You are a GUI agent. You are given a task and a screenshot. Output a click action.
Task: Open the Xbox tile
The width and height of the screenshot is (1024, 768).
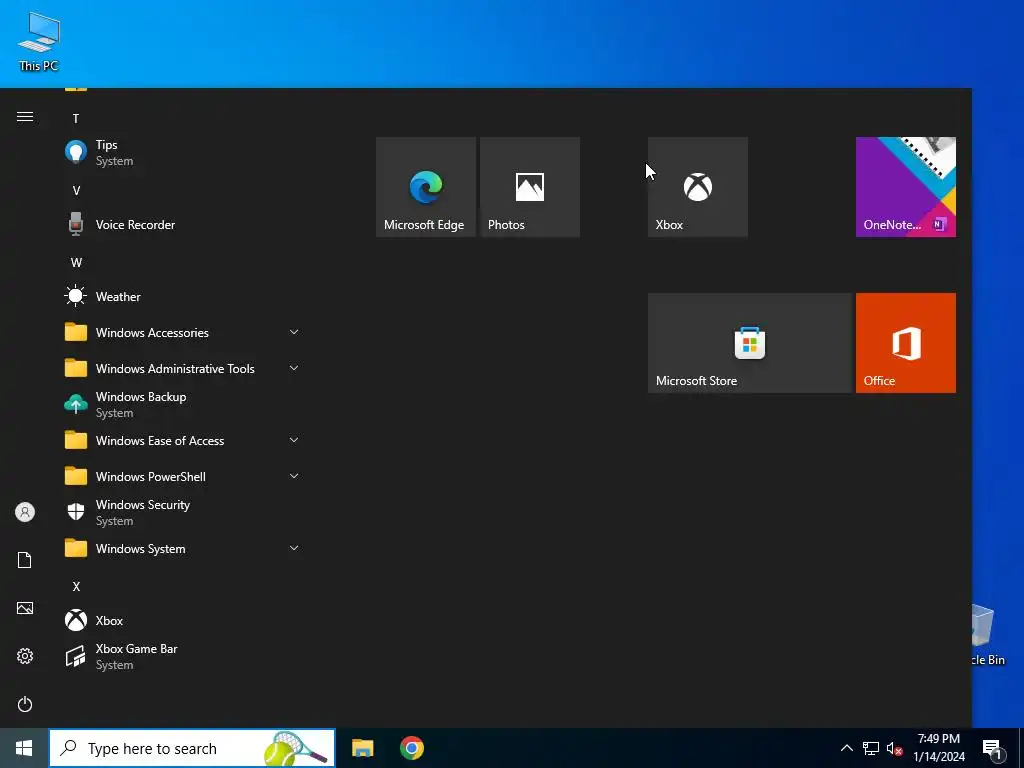697,187
